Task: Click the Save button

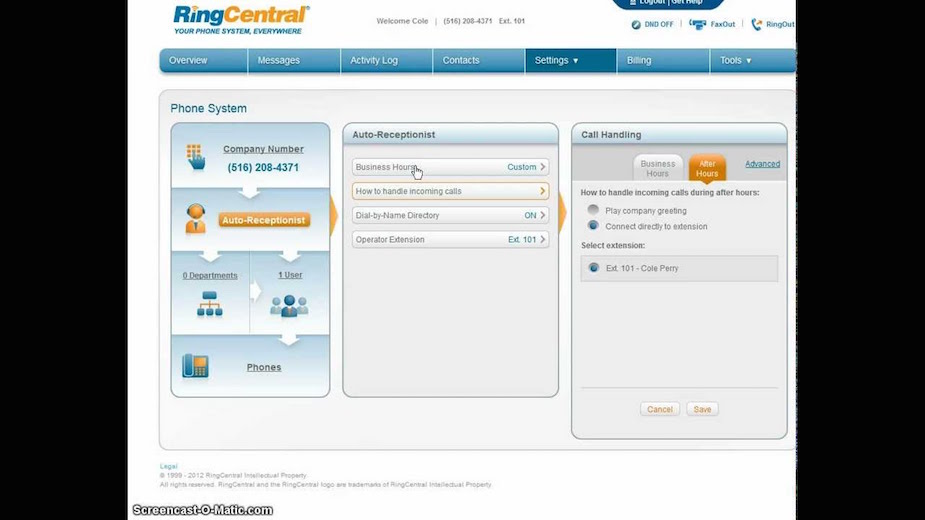Action: pos(702,409)
